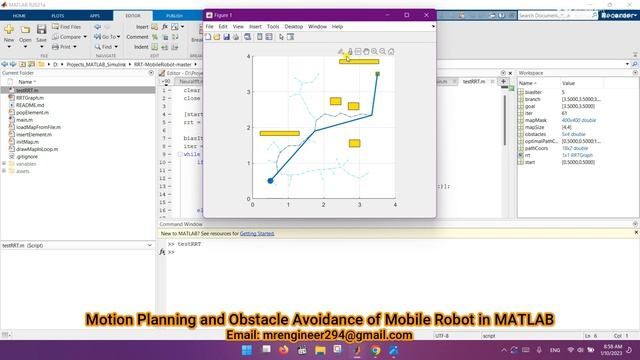Select the Data Tips tool above axes
The image size is (640, 360).
[358, 51]
